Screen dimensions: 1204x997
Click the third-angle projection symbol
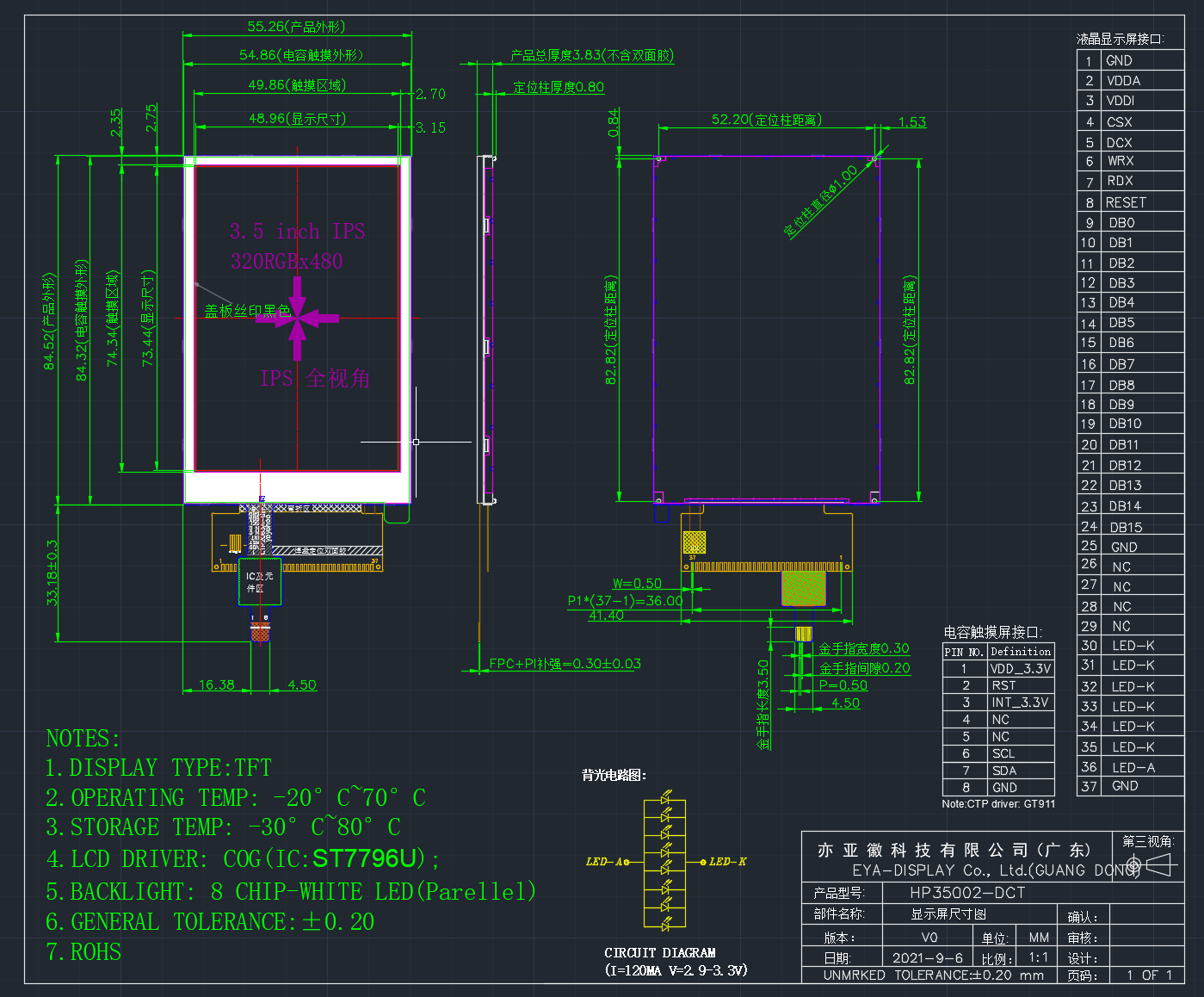pos(1151,864)
